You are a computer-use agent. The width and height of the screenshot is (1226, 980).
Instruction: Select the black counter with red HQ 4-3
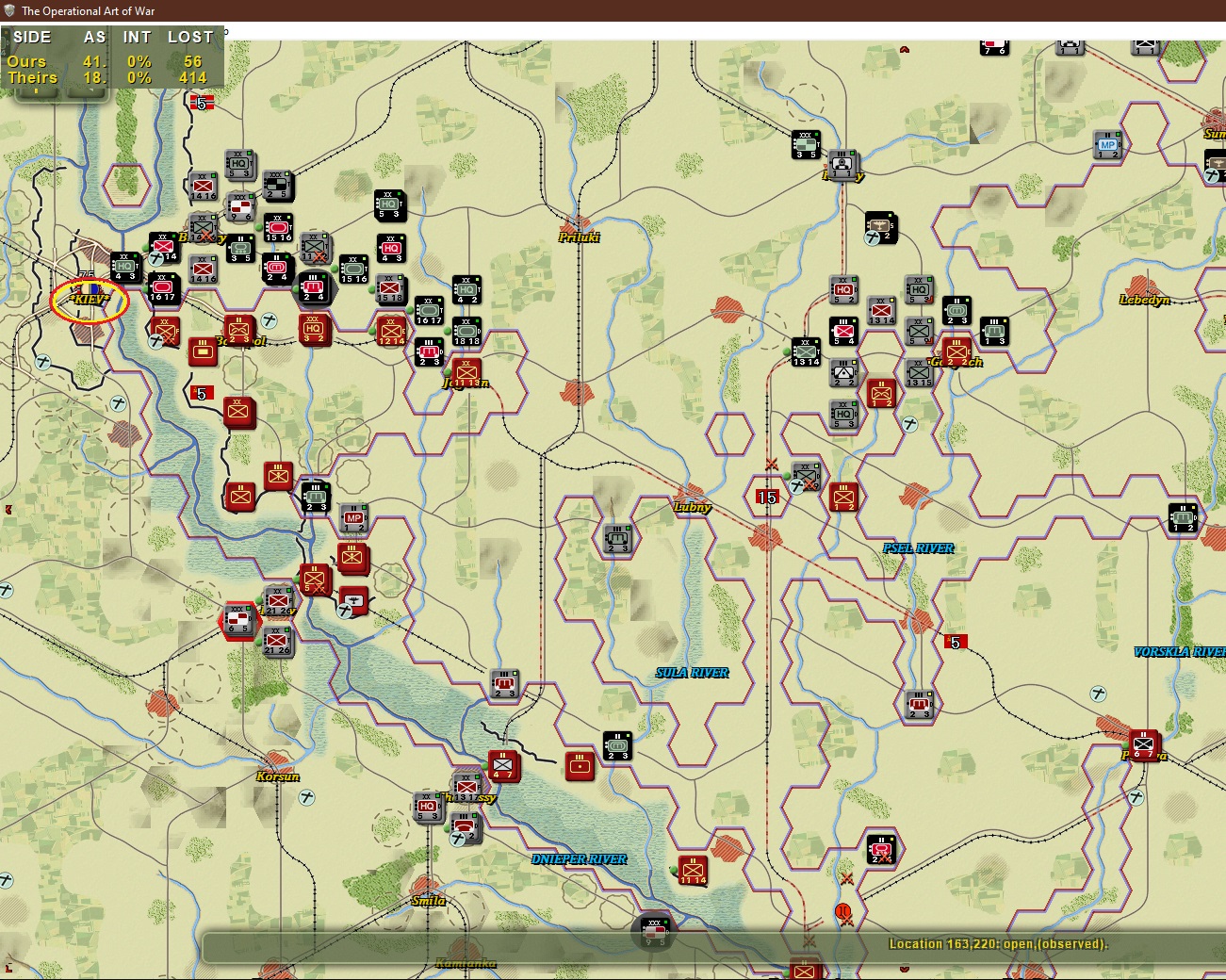[391, 249]
